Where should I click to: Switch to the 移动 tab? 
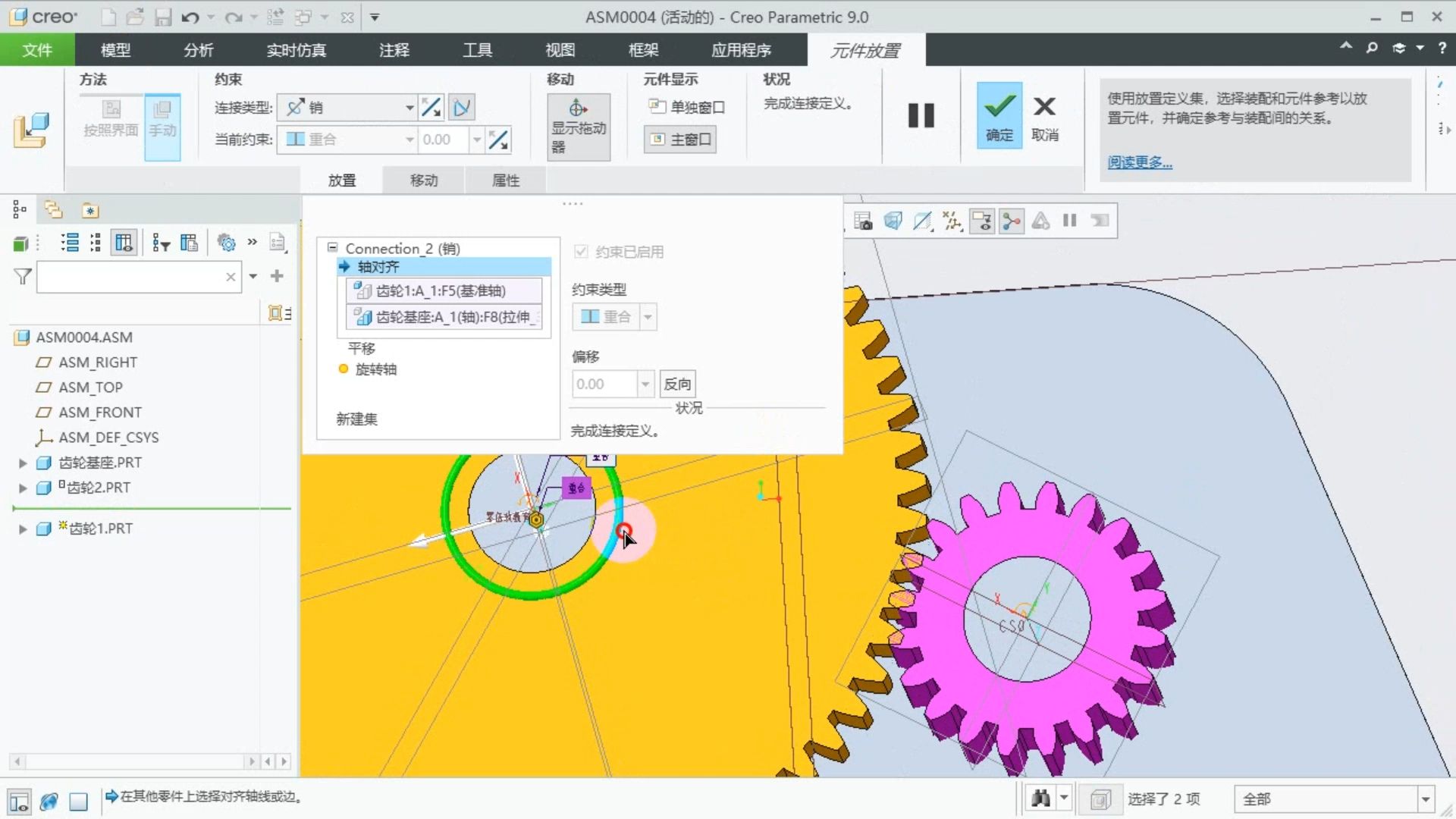tap(424, 180)
